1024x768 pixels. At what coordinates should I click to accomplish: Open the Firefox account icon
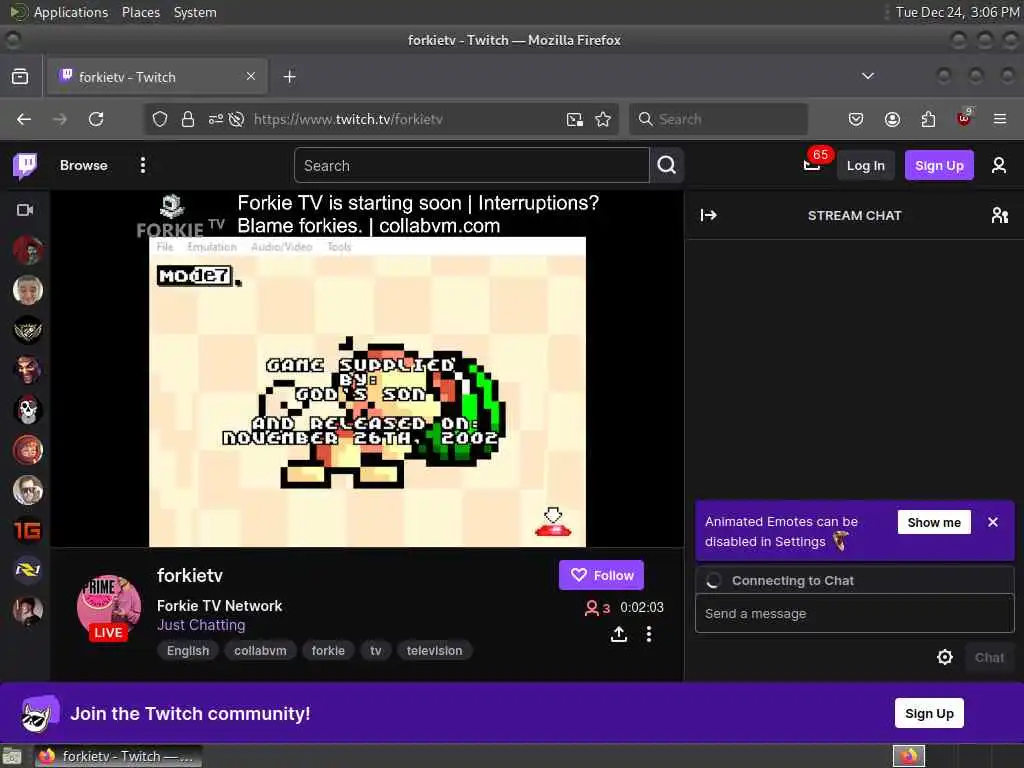click(x=892, y=119)
